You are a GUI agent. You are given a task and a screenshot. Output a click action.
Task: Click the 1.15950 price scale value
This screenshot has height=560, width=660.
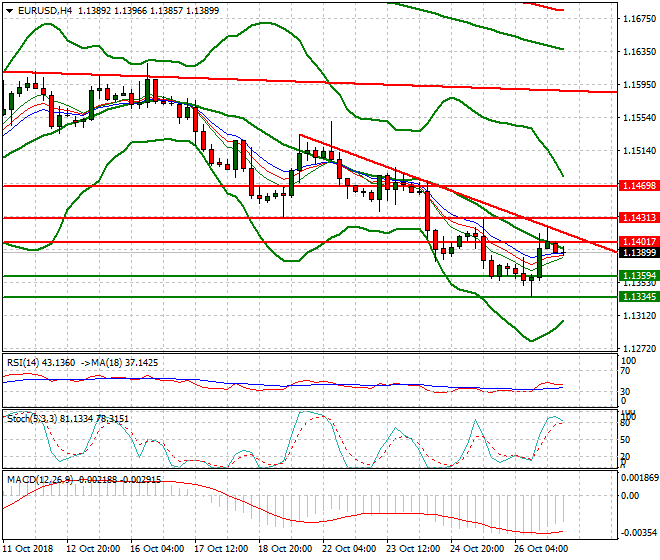point(639,85)
